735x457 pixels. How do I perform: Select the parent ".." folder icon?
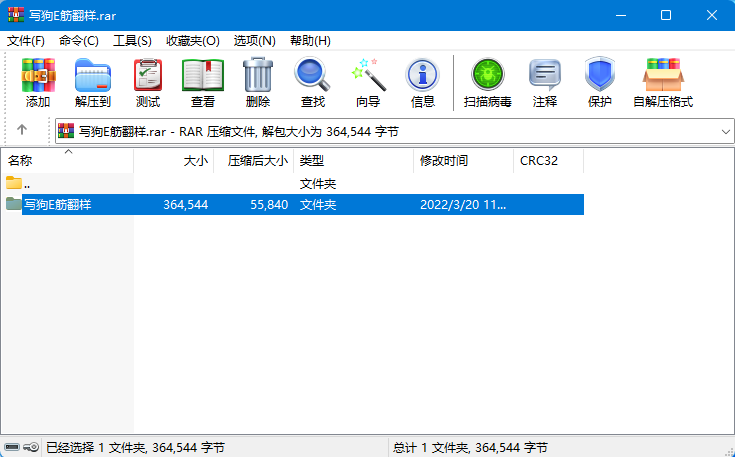coord(14,182)
